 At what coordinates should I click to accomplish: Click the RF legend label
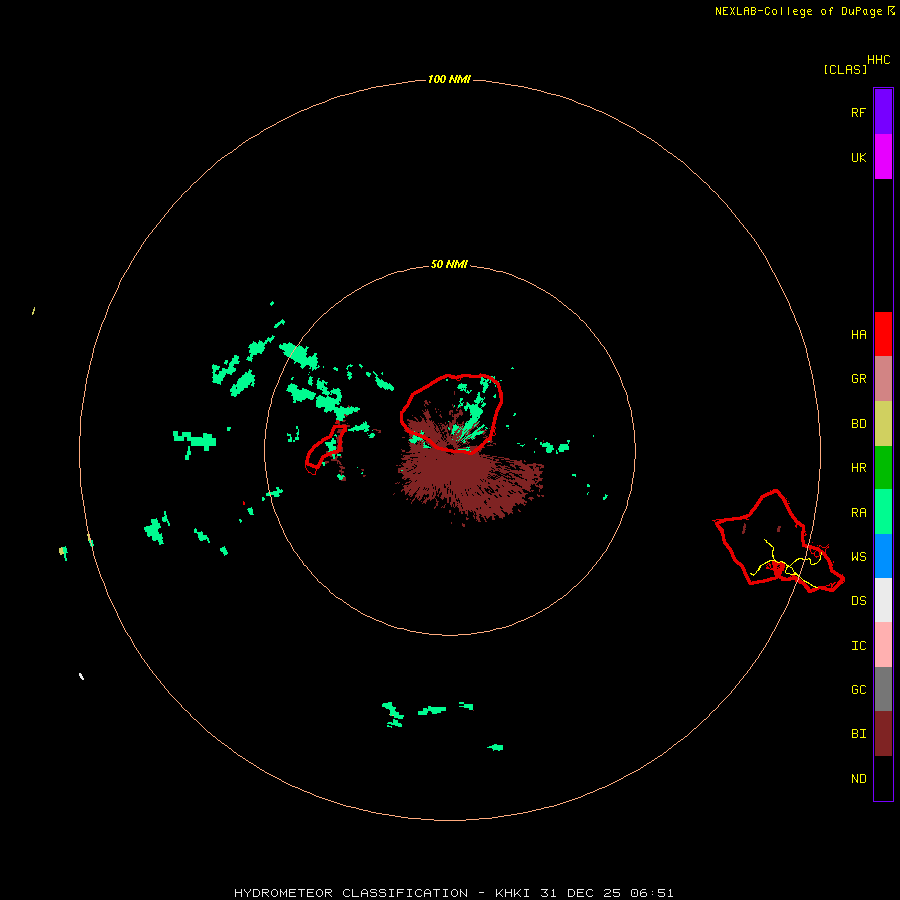[x=858, y=112]
